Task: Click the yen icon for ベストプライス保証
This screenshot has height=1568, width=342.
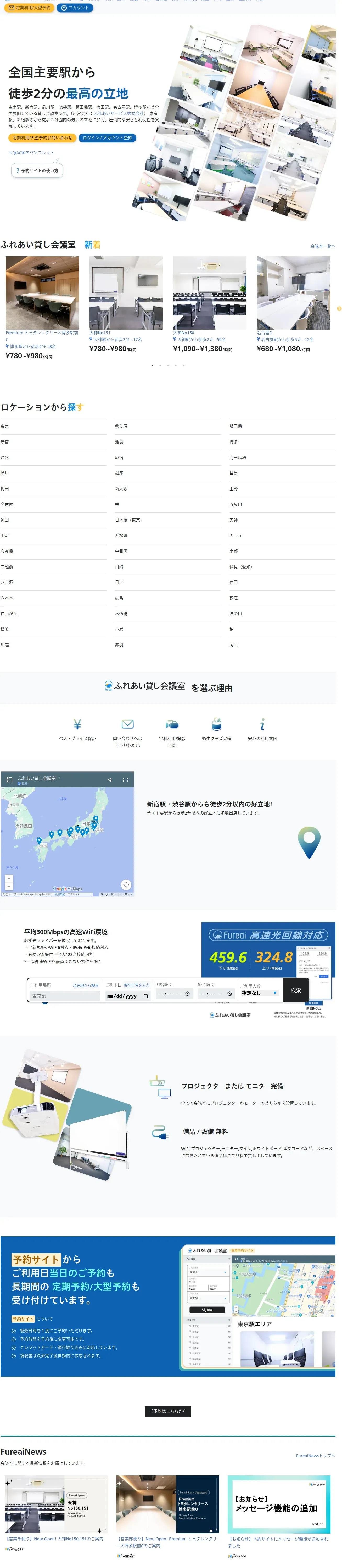Action: point(77,724)
